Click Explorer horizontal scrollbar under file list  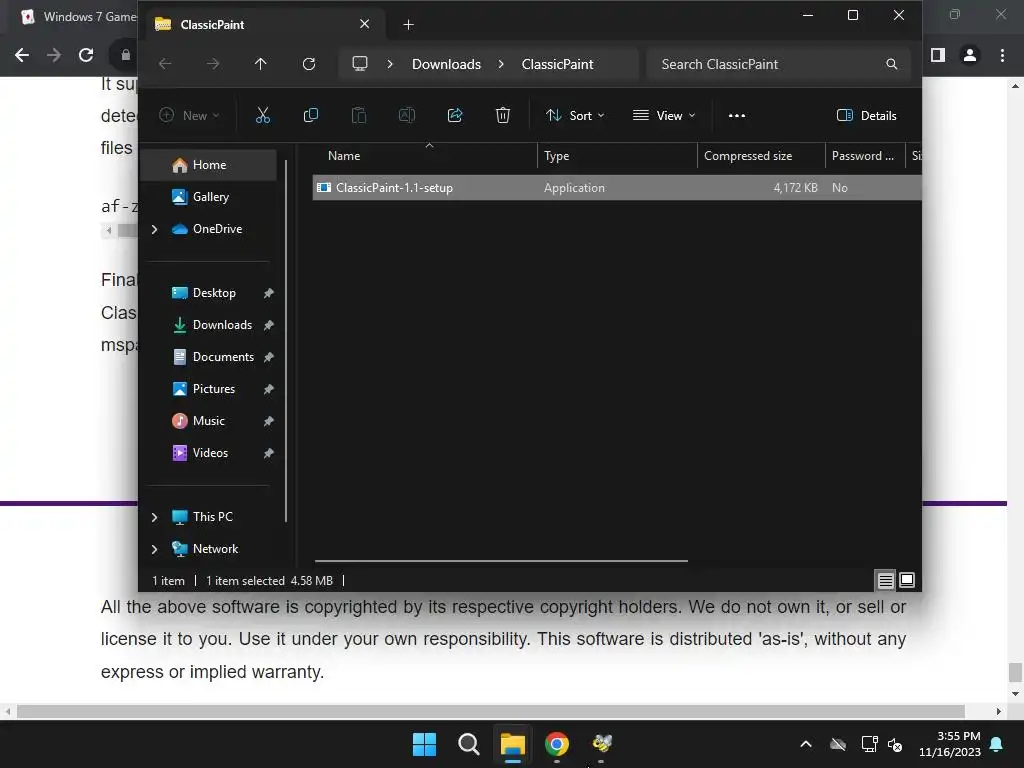(x=501, y=560)
